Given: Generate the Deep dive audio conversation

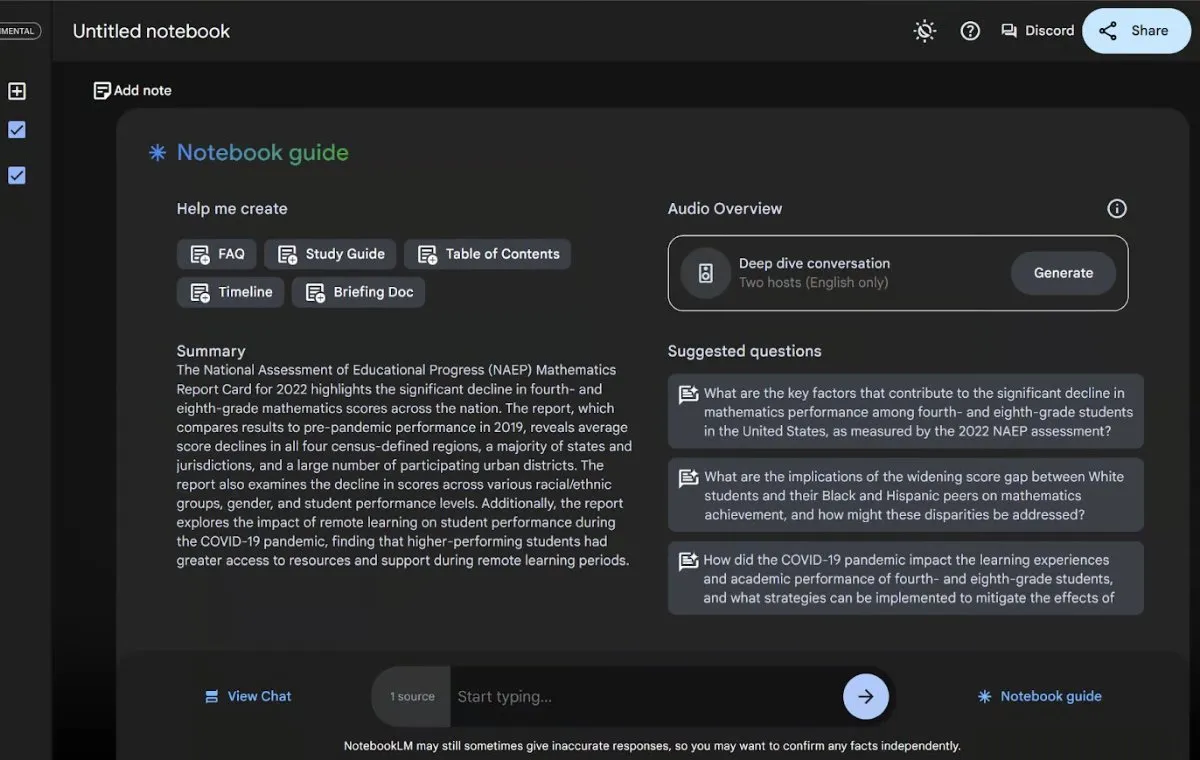Looking at the screenshot, I should point(1063,273).
